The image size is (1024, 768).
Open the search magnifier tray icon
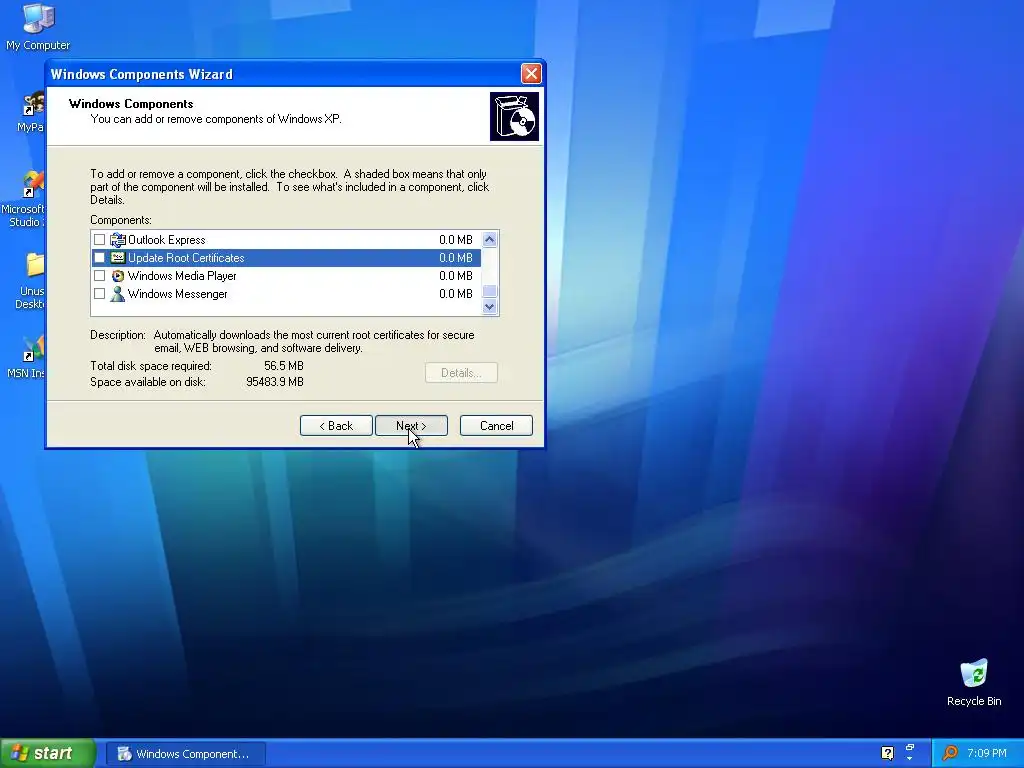(950, 753)
